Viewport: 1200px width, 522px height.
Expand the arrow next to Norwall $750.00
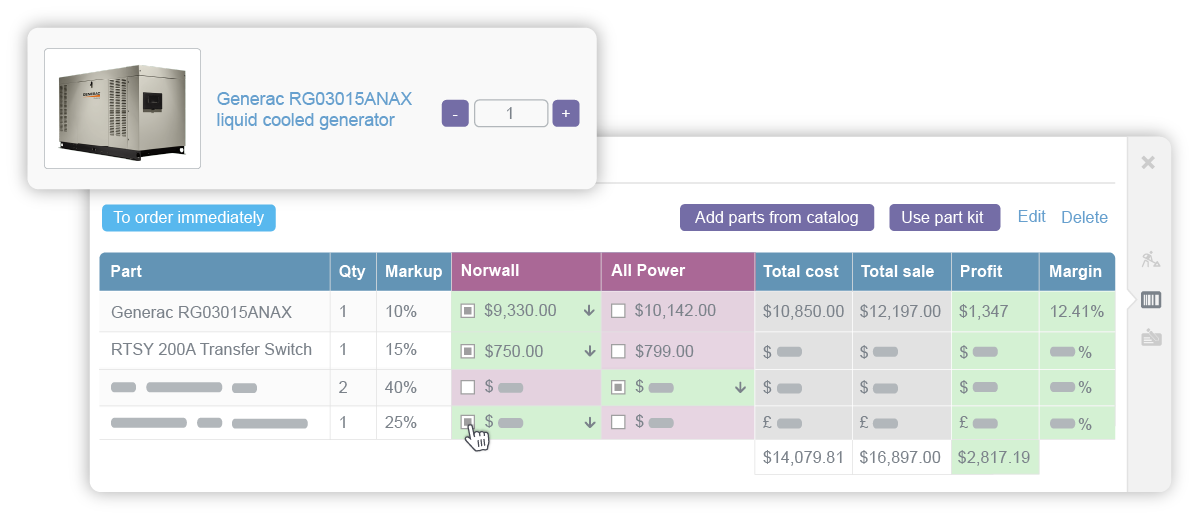click(590, 352)
